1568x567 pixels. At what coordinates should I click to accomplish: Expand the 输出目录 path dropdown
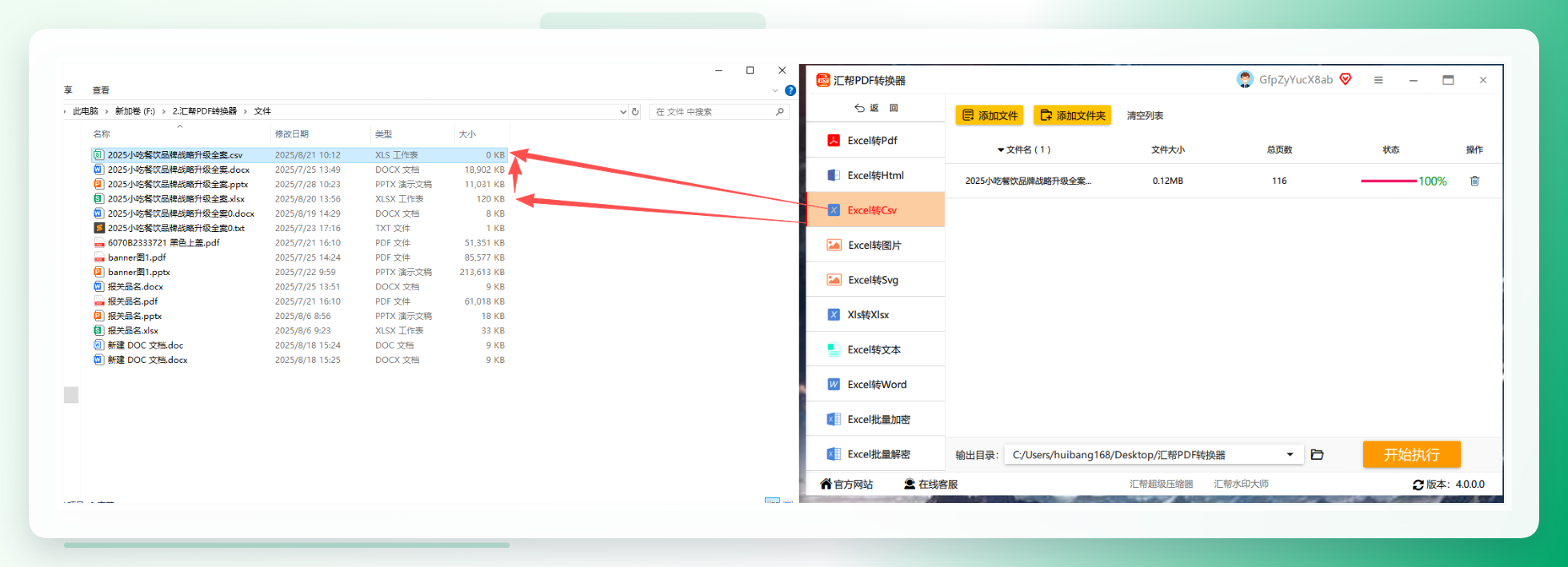[x=1290, y=454]
